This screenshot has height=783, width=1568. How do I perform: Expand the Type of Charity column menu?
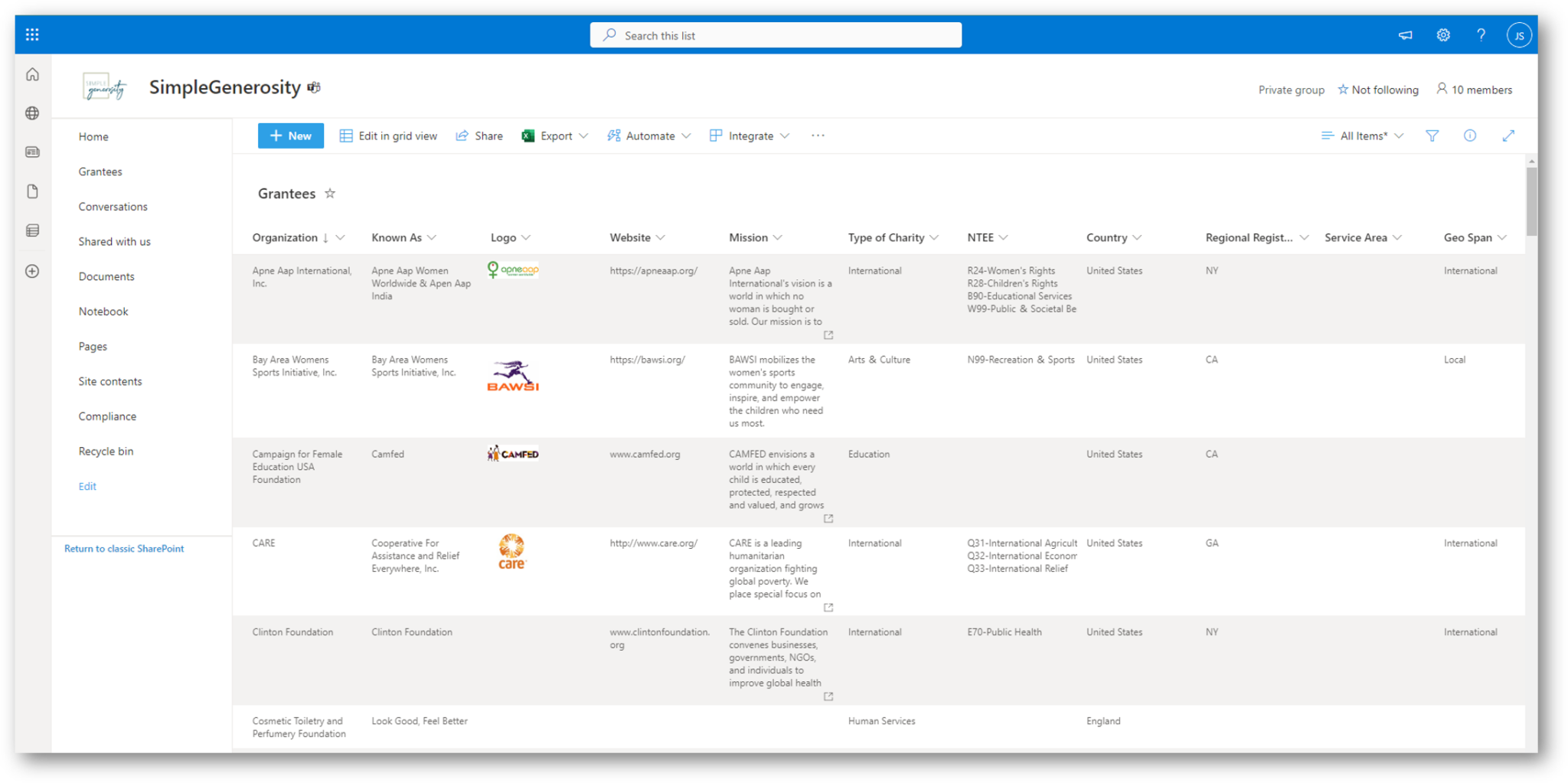pos(934,238)
